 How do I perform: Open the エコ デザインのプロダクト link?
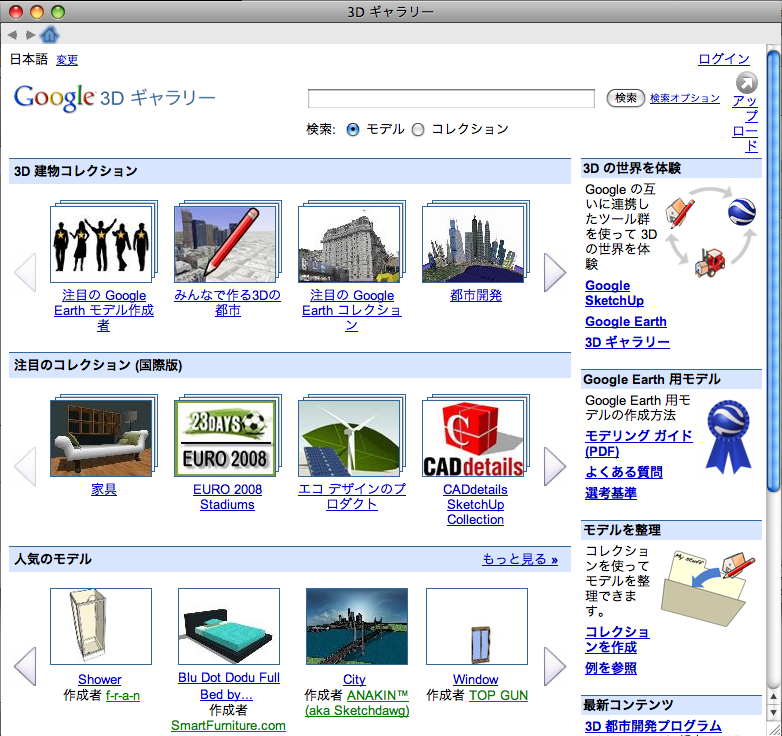352,497
